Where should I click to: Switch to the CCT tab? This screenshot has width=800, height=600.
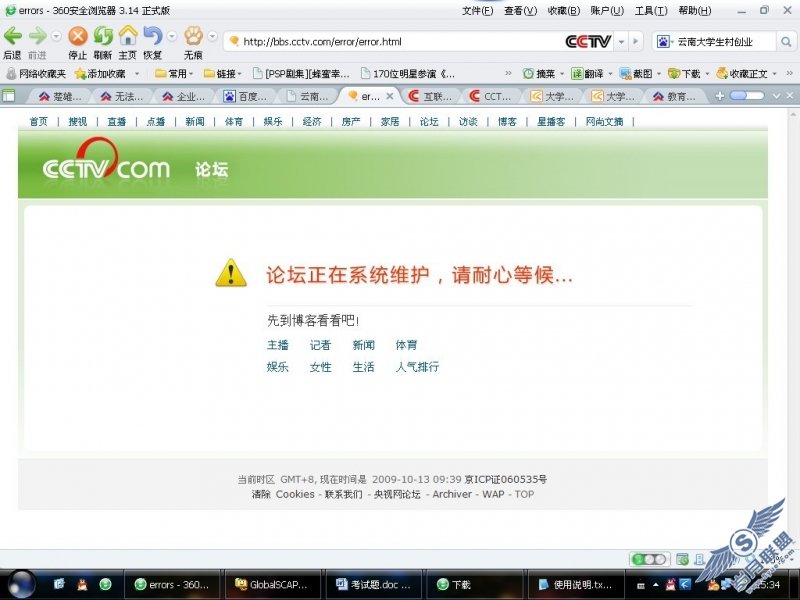(x=491, y=96)
